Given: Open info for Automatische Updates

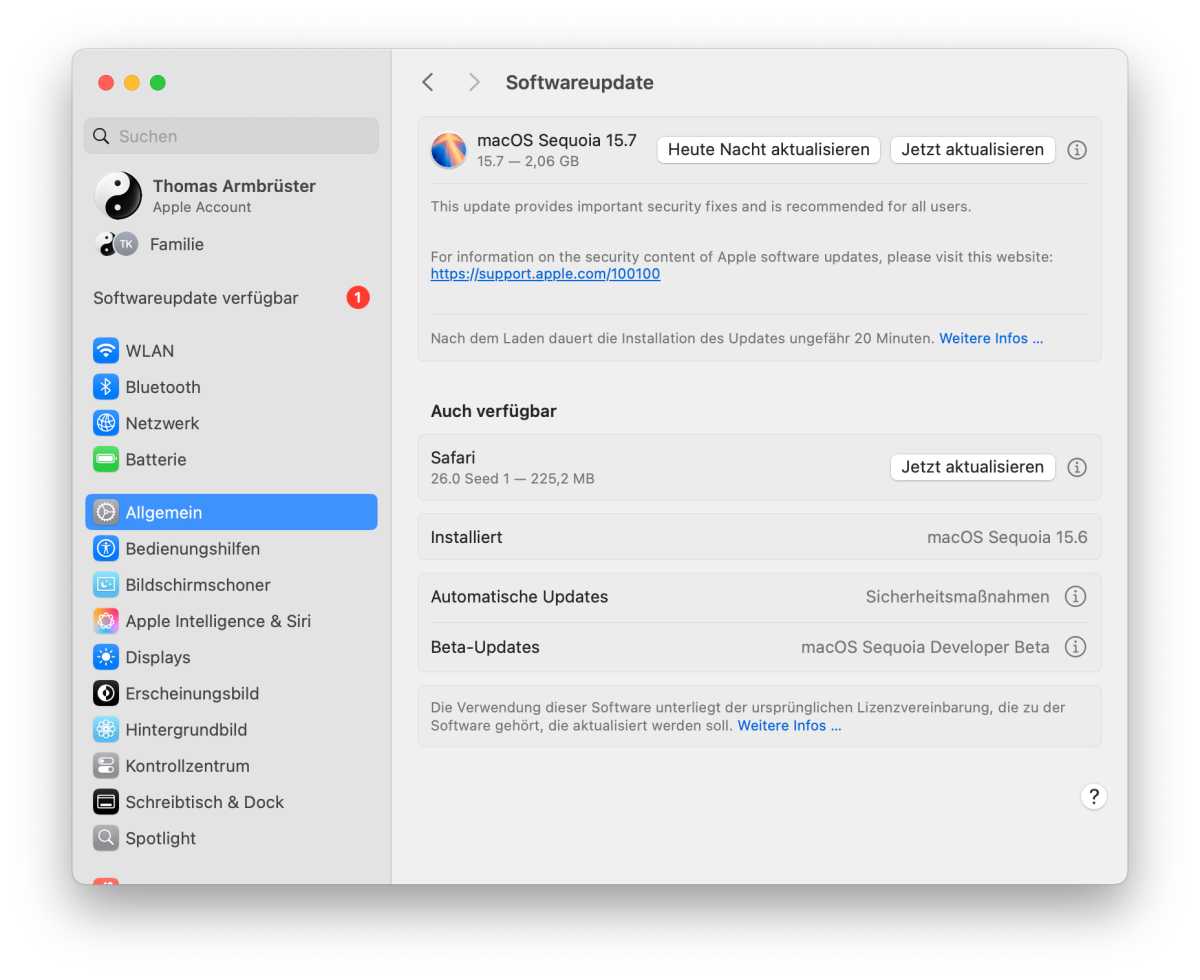Looking at the screenshot, I should [1075, 597].
